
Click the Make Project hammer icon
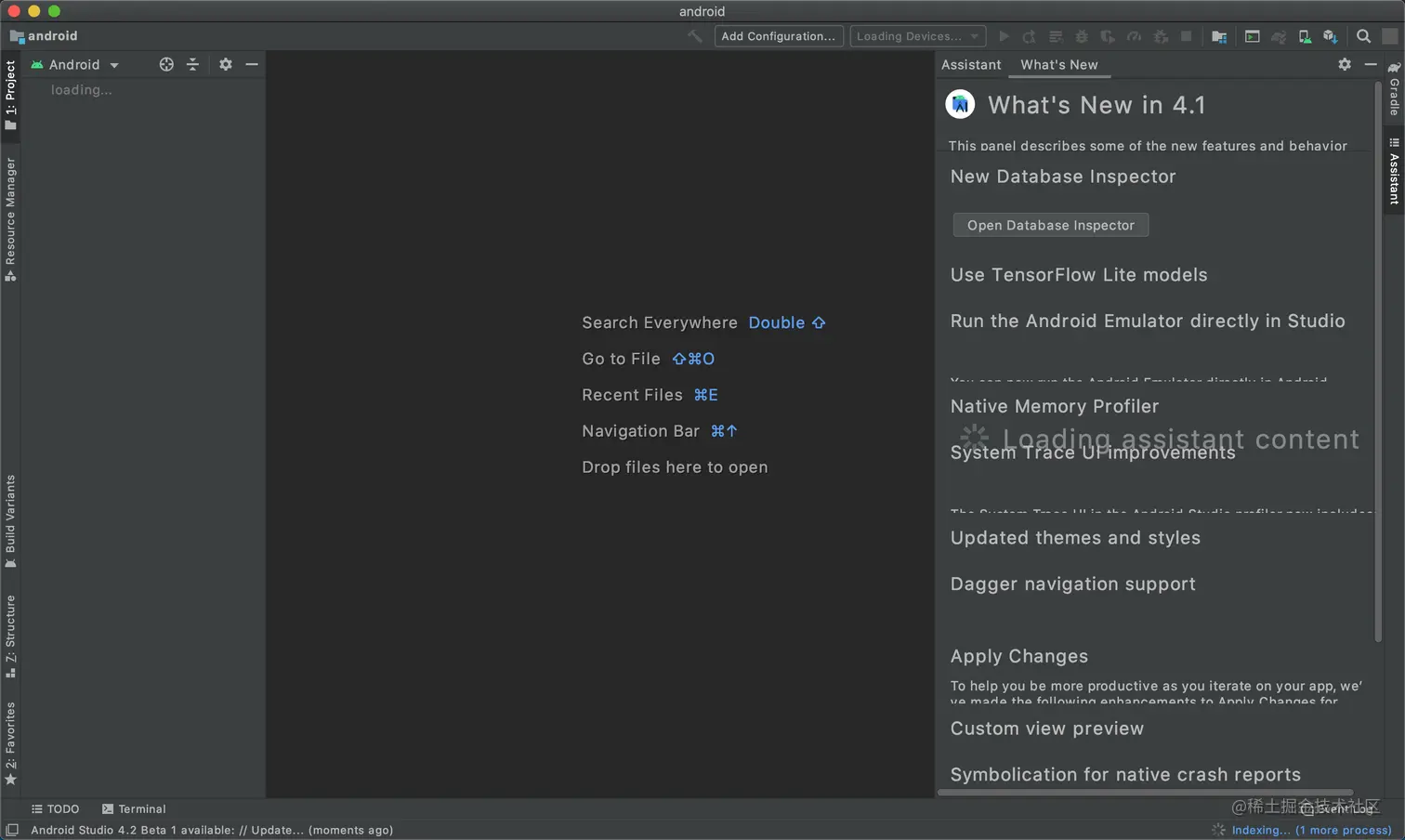pos(695,36)
